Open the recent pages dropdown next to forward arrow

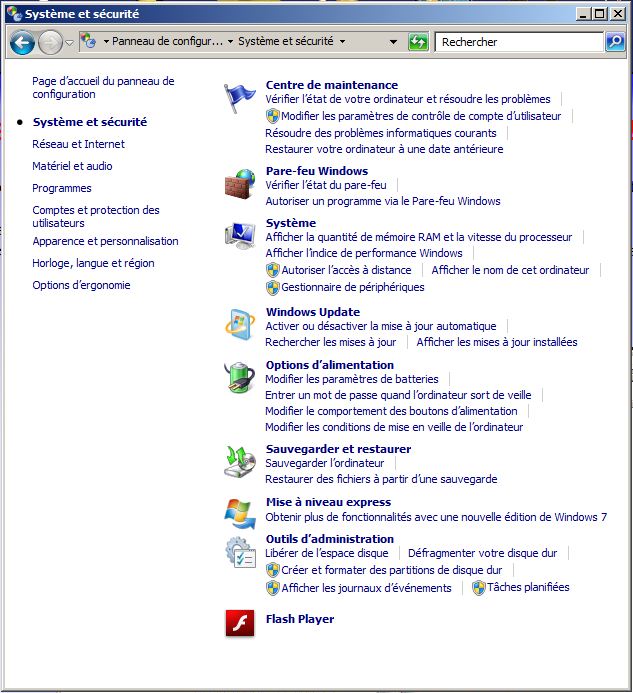pos(69,42)
